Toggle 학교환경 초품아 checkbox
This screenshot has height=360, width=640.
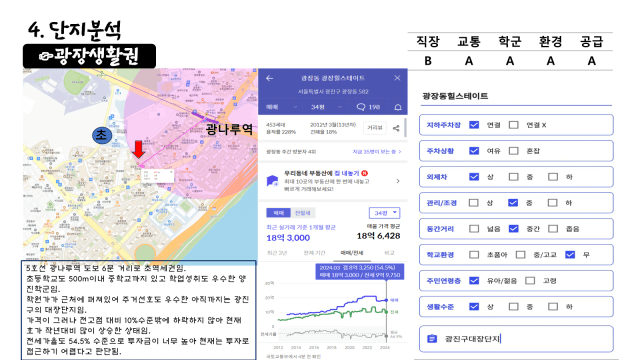pos(474,255)
